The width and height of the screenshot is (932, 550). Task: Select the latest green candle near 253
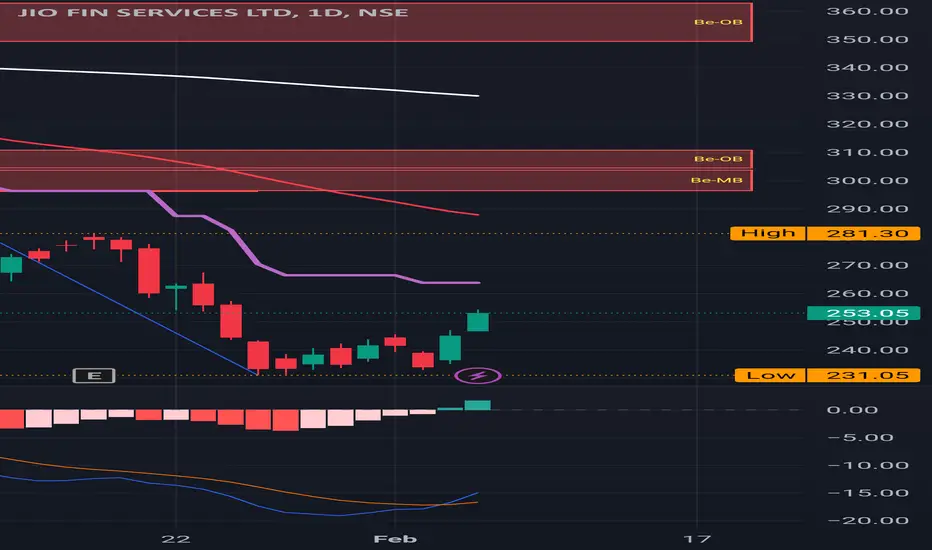[478, 322]
